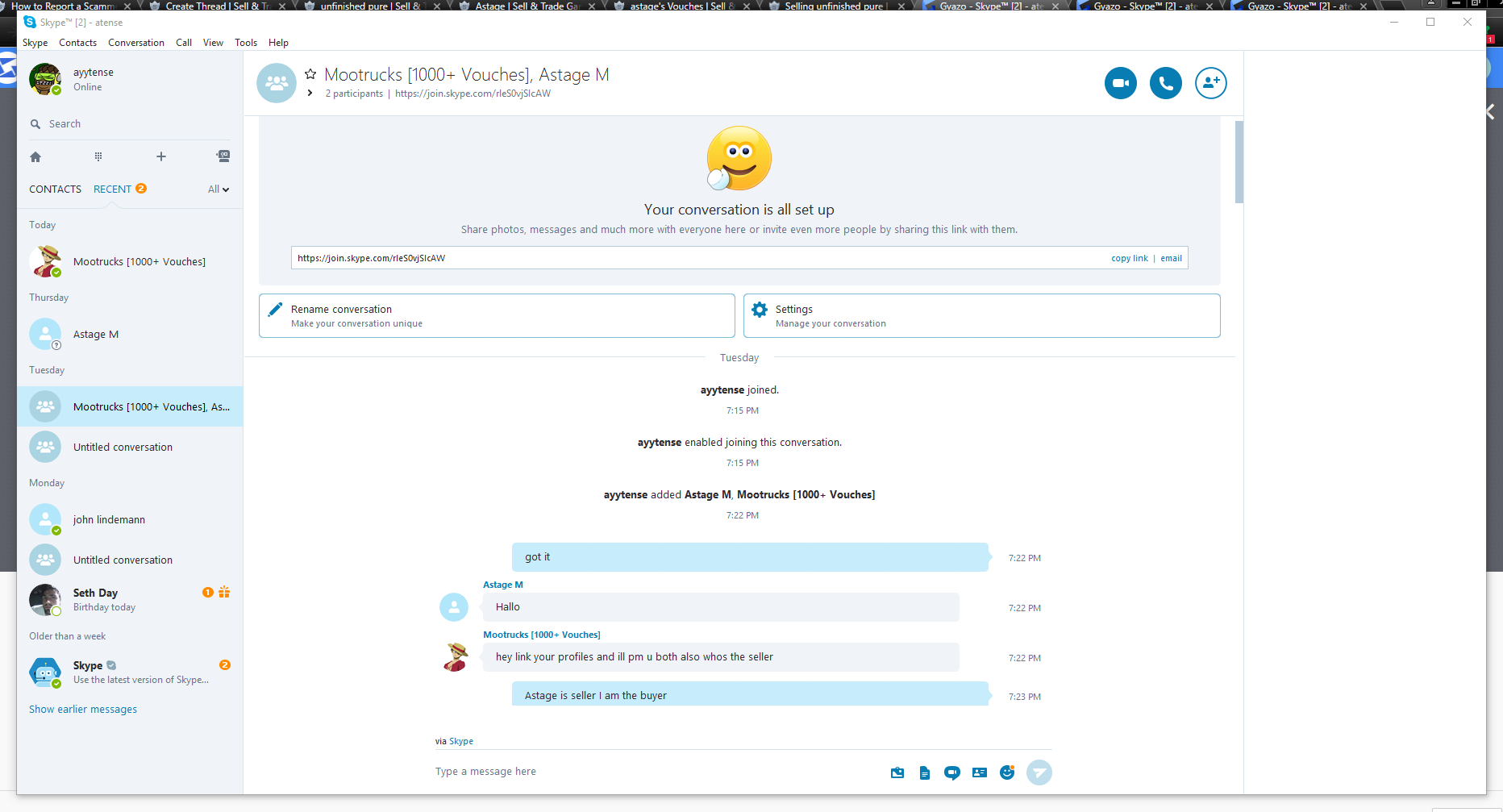Screen dimensions: 1503x812
Task: Open conversation Settings button
Action: 981,315
